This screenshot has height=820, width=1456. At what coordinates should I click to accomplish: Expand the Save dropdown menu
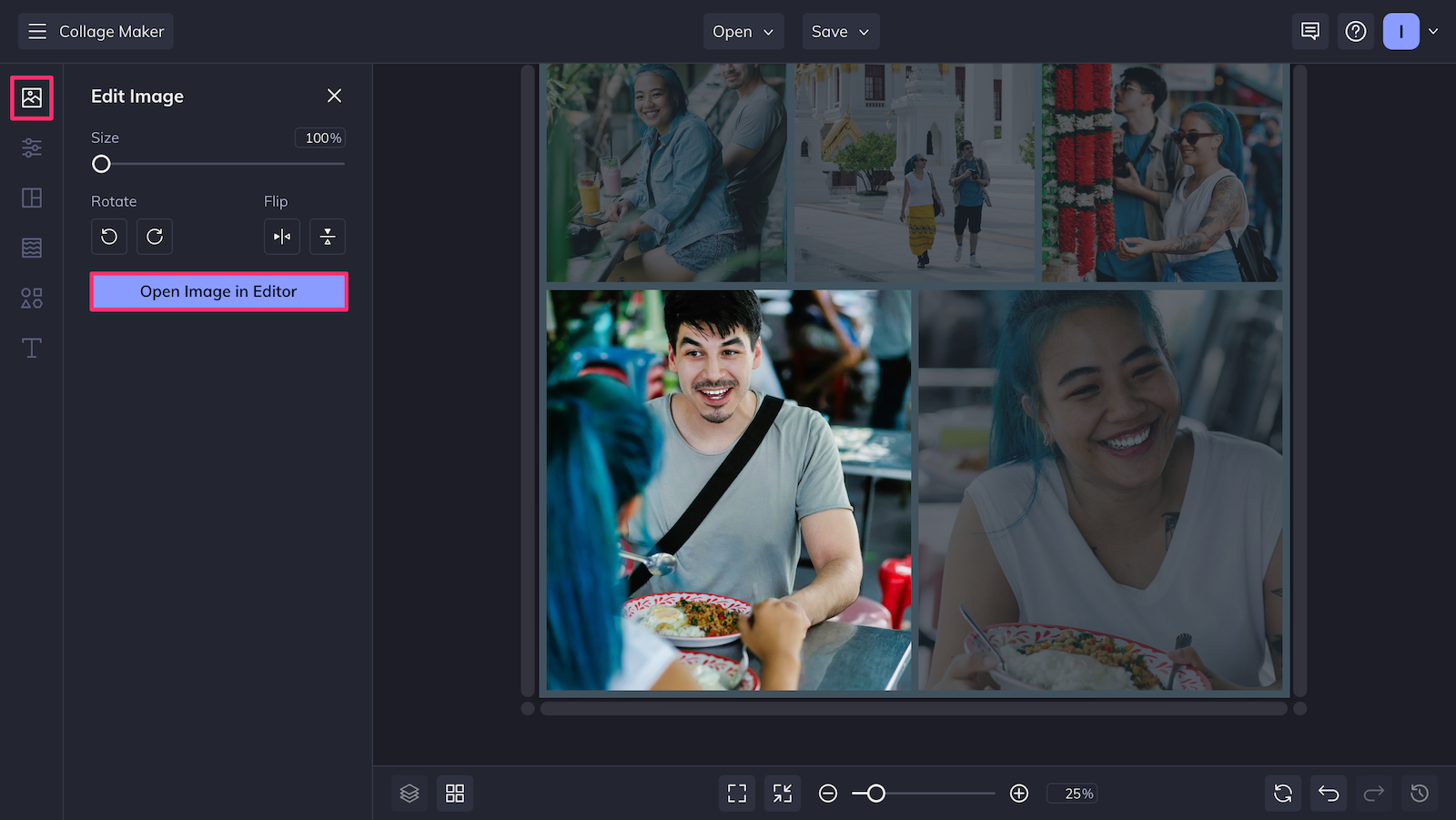[x=840, y=32]
